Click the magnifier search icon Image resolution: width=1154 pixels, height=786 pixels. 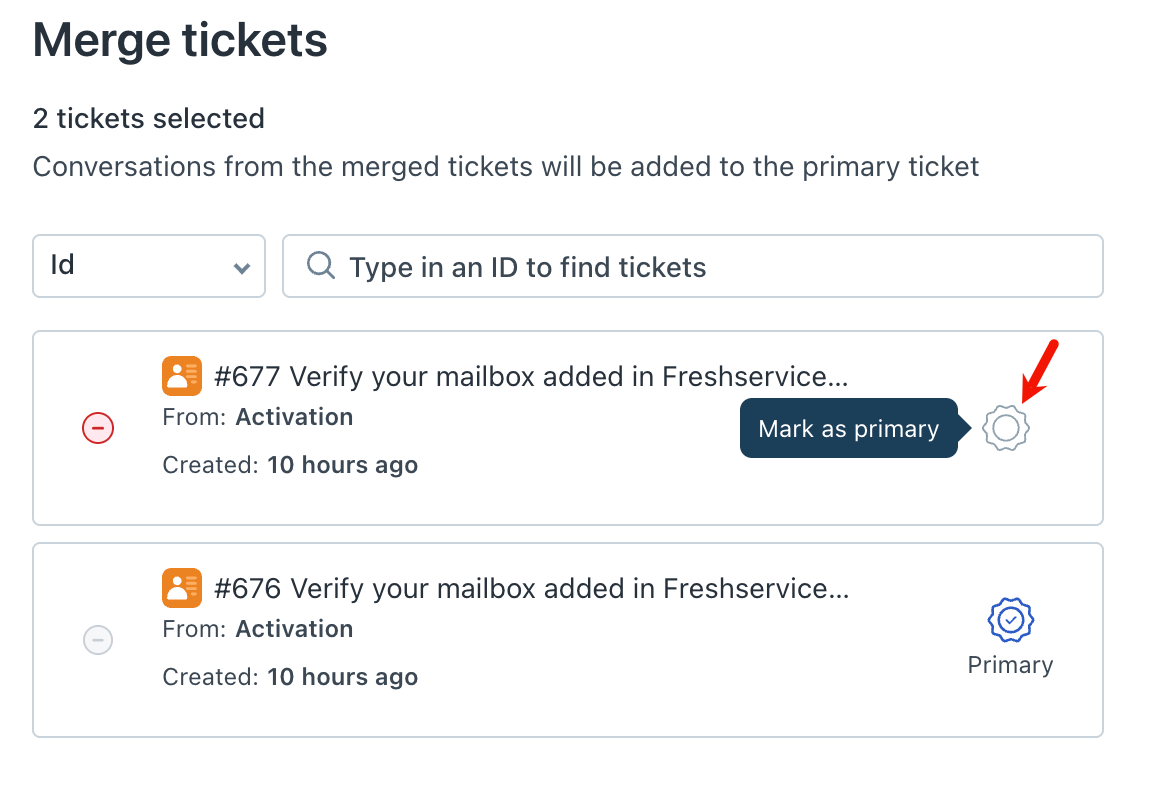[320, 266]
